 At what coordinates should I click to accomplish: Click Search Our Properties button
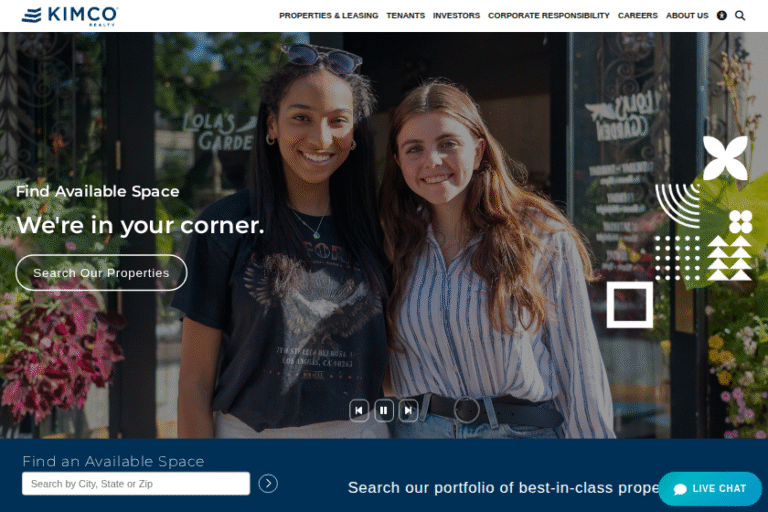tap(101, 273)
